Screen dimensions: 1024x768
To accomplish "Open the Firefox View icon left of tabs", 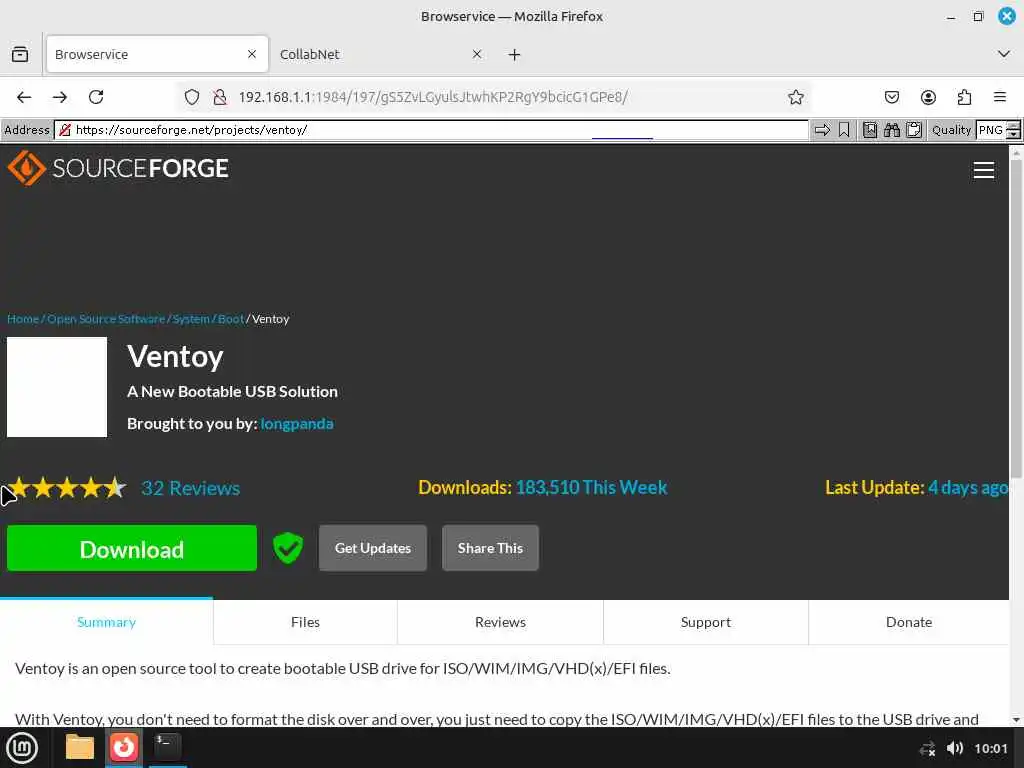I will click(20, 54).
